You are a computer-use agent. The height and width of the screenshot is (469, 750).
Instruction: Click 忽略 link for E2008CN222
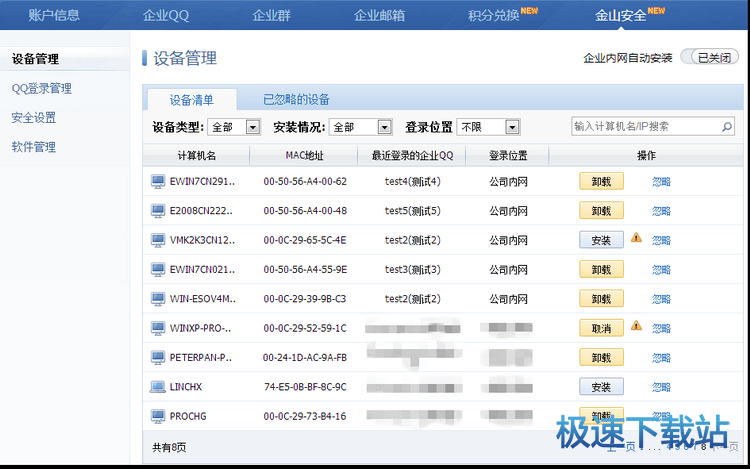(x=662, y=211)
